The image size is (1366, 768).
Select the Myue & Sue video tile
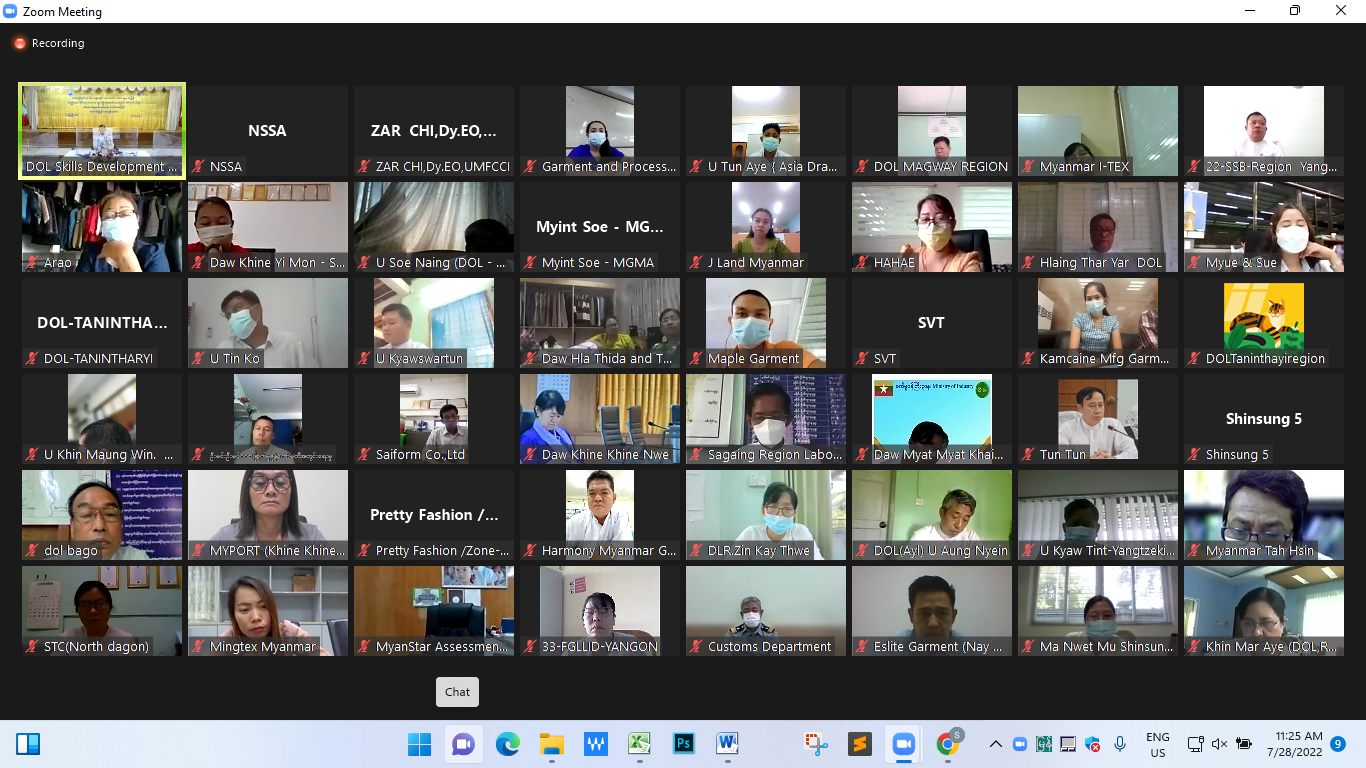pyautogui.click(x=1264, y=227)
